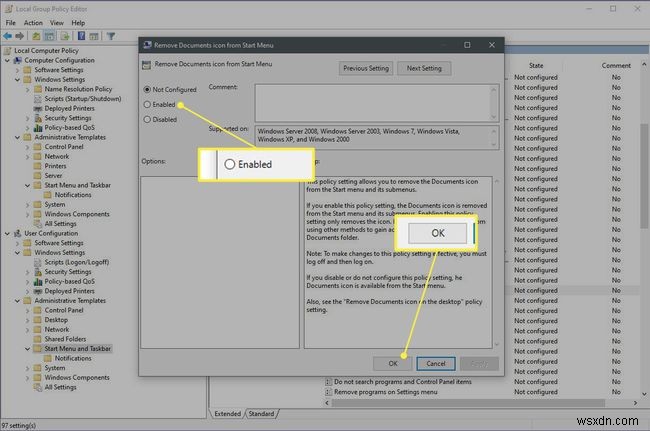This screenshot has width=650, height=431.
Task: Open the File menu
Action: (11, 23)
